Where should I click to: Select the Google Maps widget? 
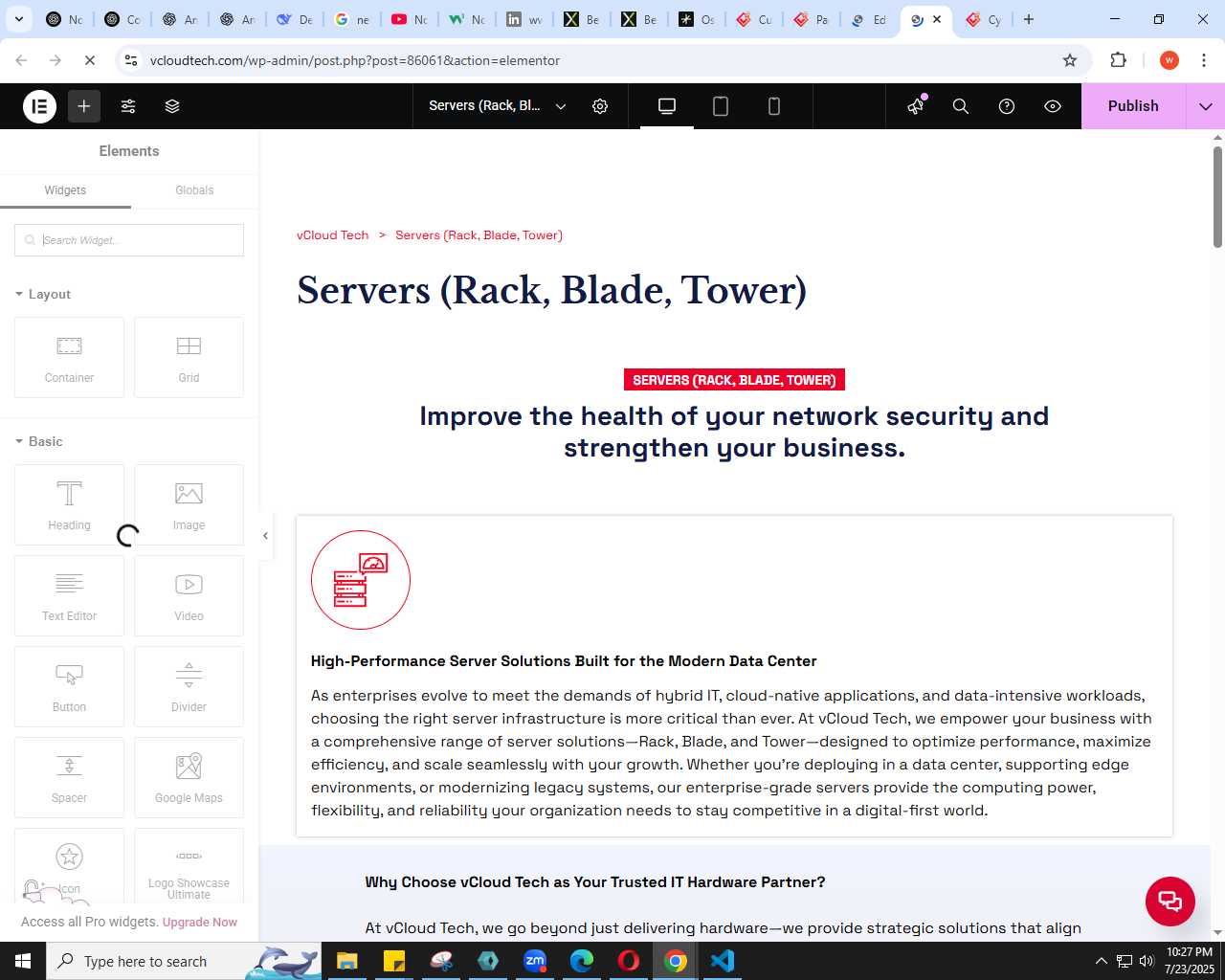tap(189, 777)
